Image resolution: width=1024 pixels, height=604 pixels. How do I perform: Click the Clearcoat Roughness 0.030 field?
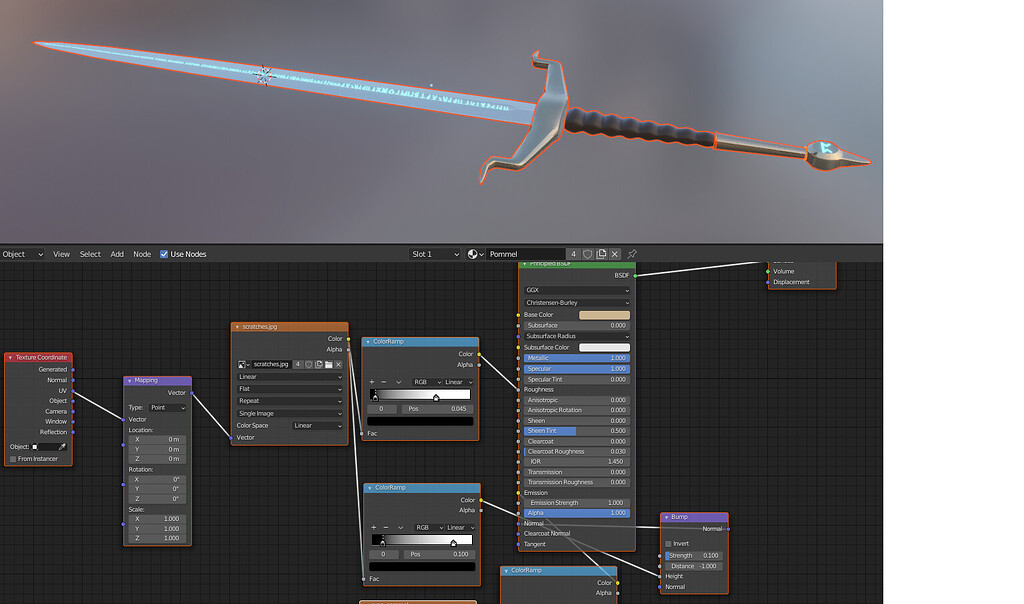tap(577, 452)
